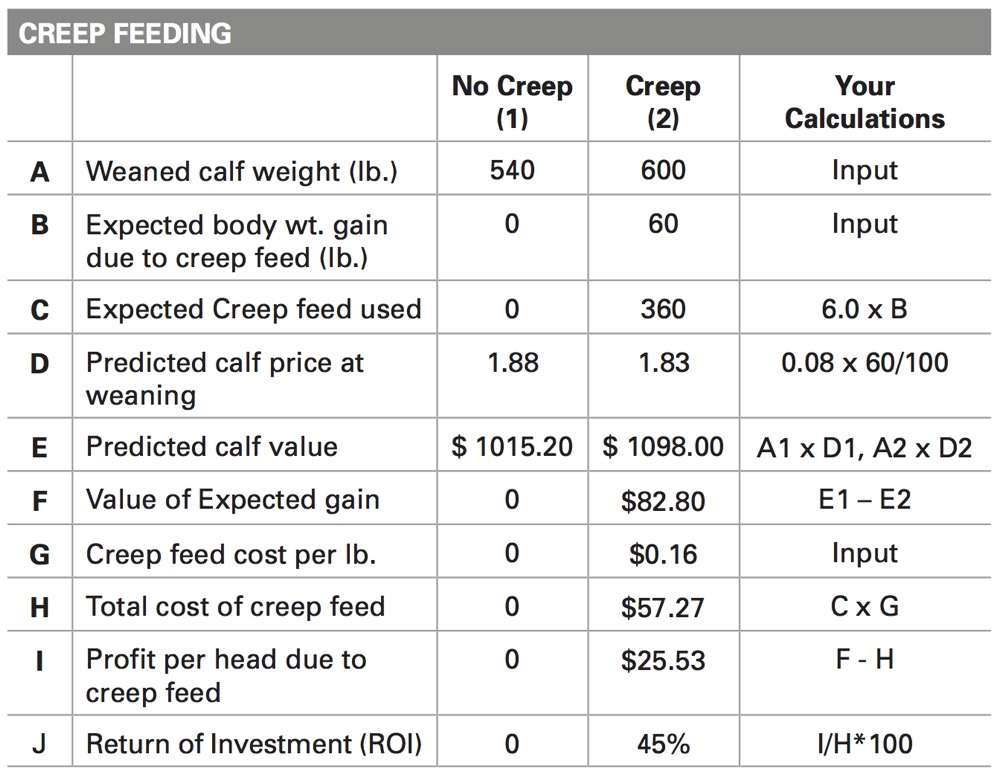The width and height of the screenshot is (1000, 775).
Task: Click the Expected Creep feed used label
Action: click(253, 309)
